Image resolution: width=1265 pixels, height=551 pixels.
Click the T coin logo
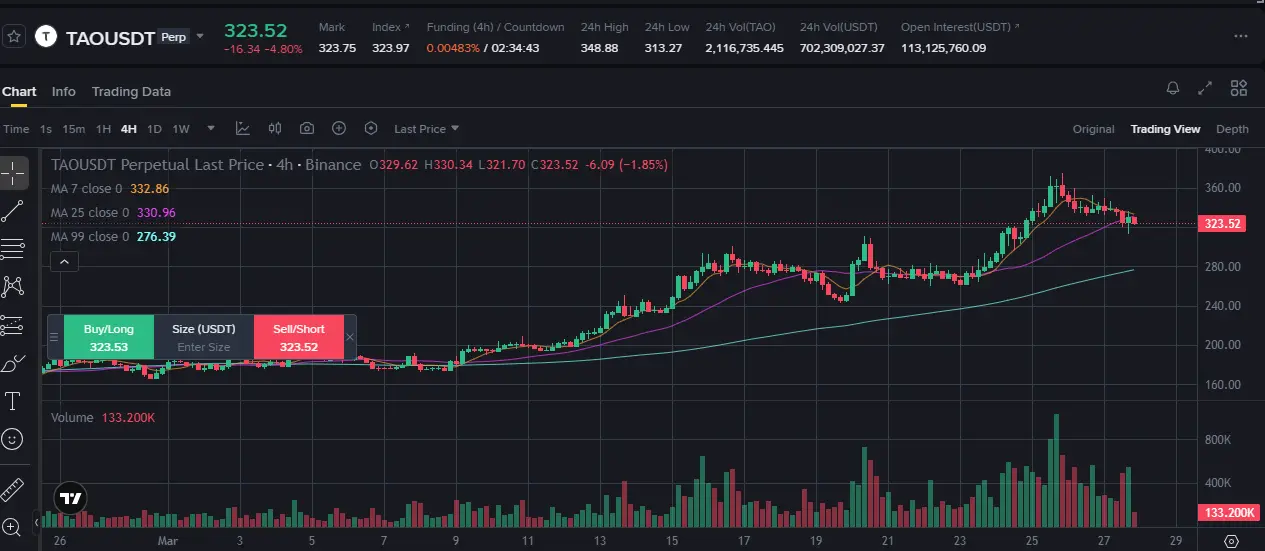coord(46,37)
